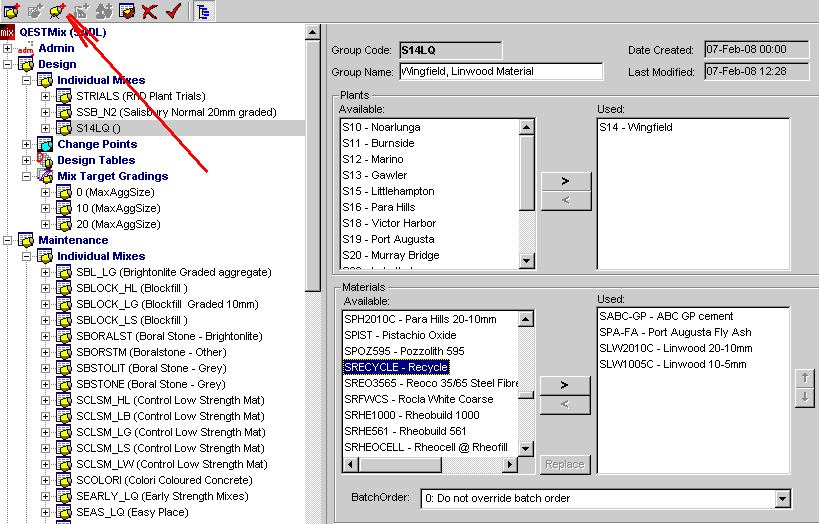Click the red checkmark toolbar icon
The width and height of the screenshot is (819, 524).
173,11
